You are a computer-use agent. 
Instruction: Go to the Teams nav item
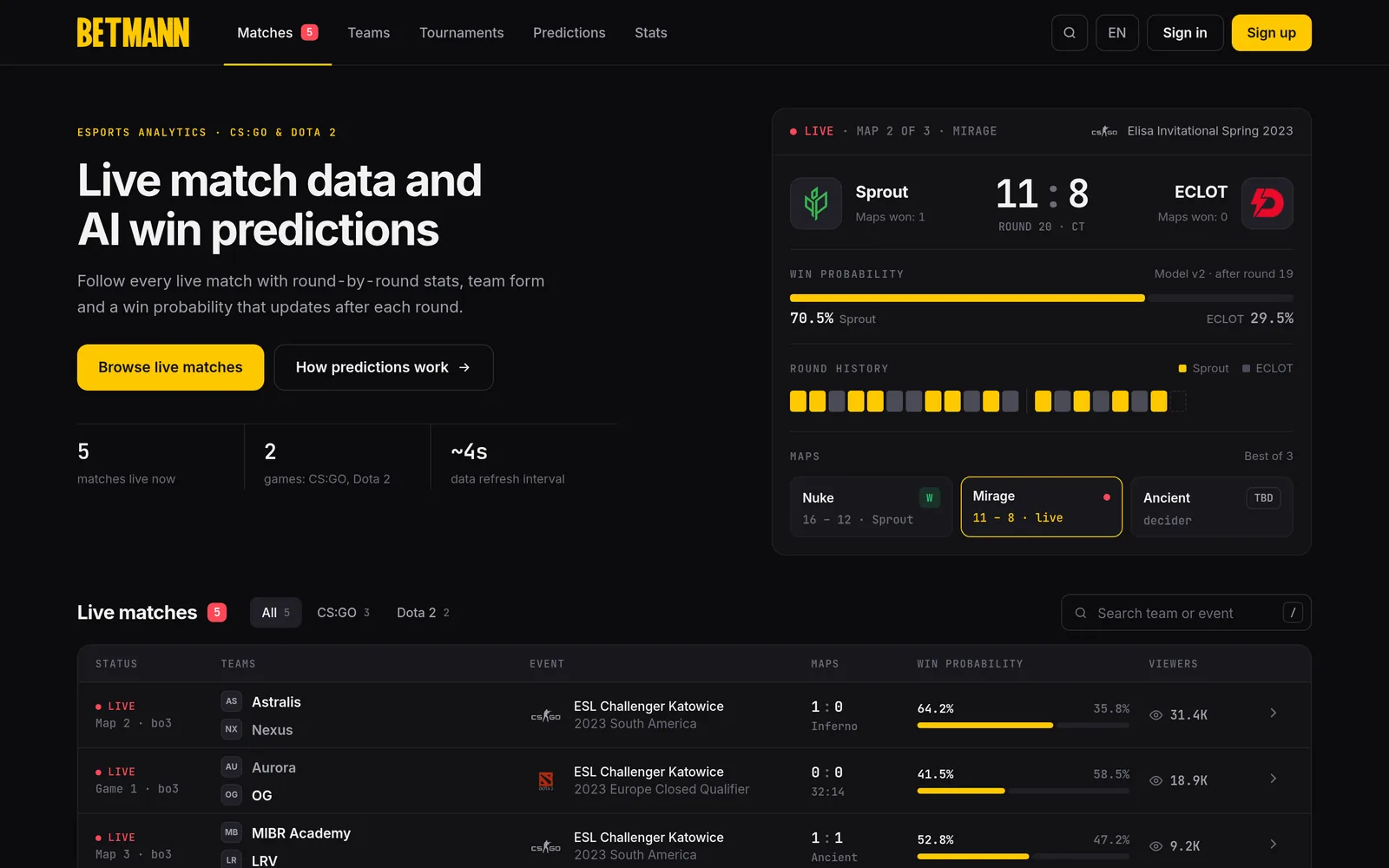369,33
